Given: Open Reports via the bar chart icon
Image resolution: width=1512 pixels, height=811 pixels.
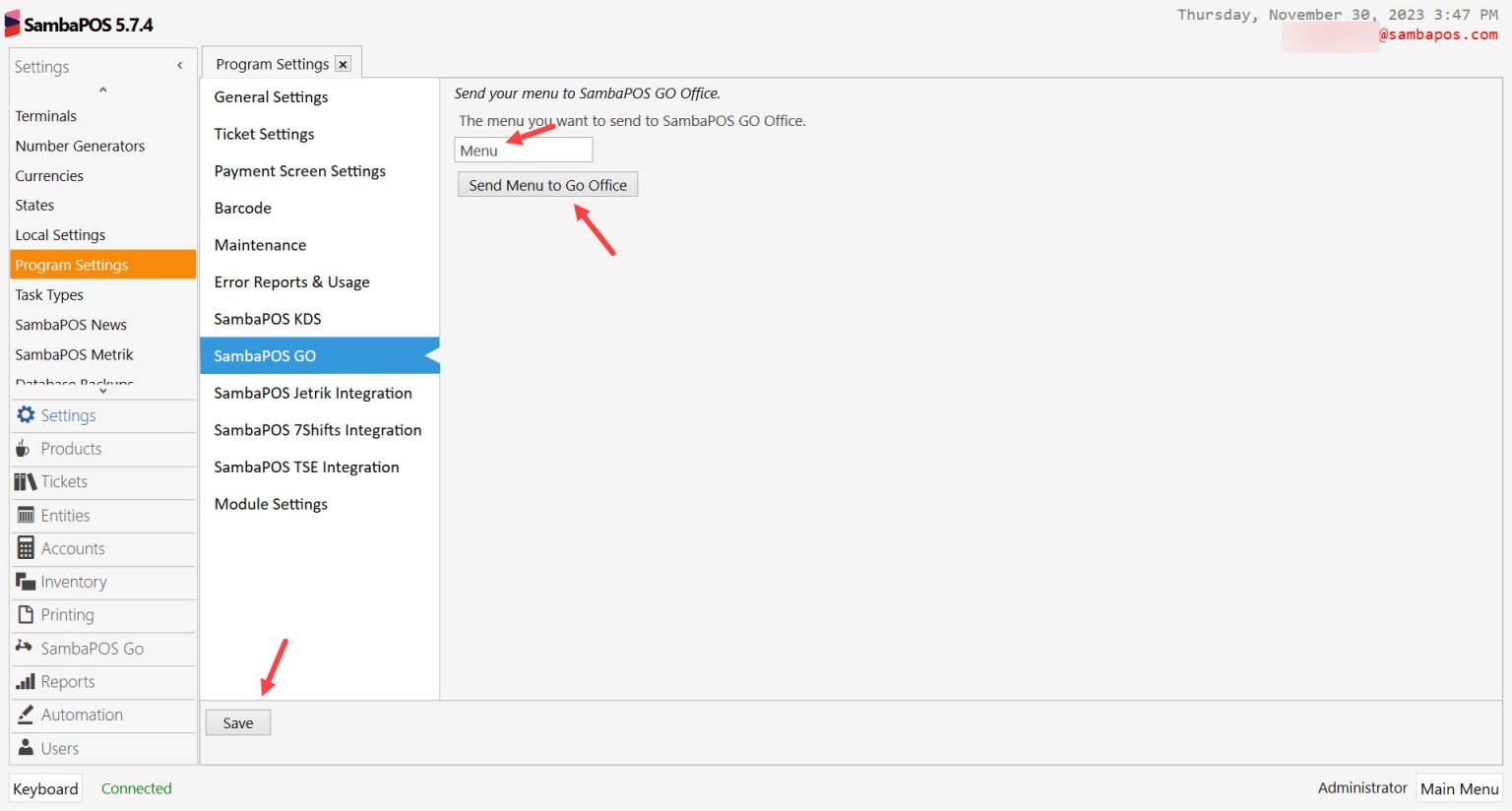Looking at the screenshot, I should coord(26,681).
